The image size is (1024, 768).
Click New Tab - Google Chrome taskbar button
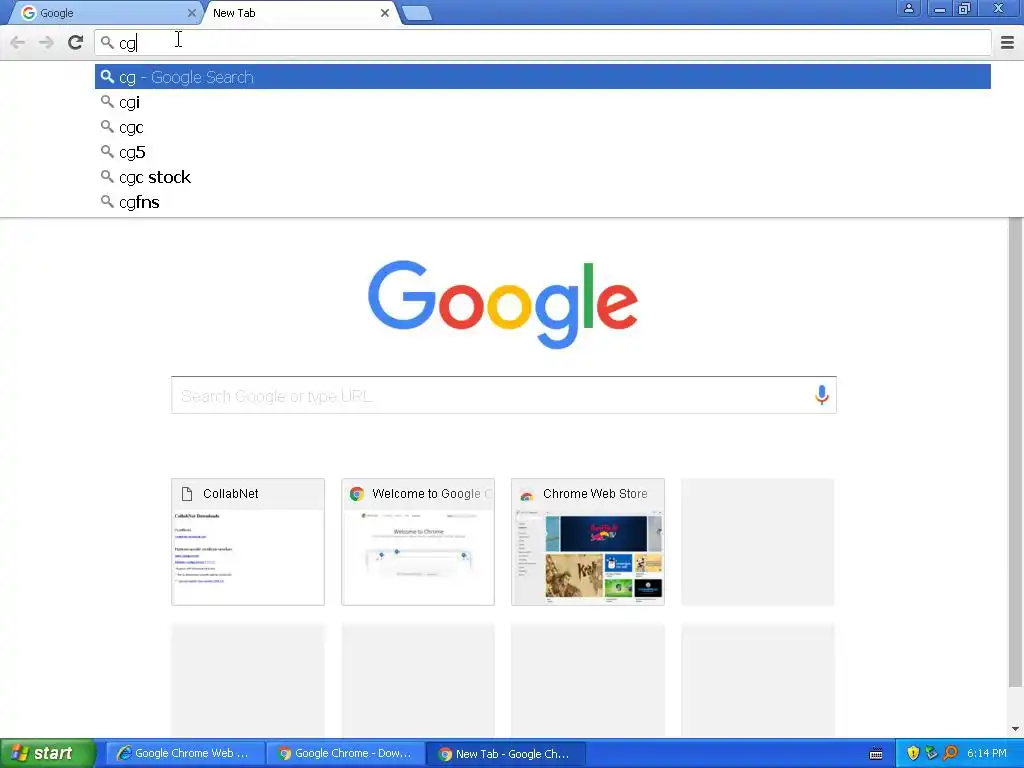(x=505, y=754)
